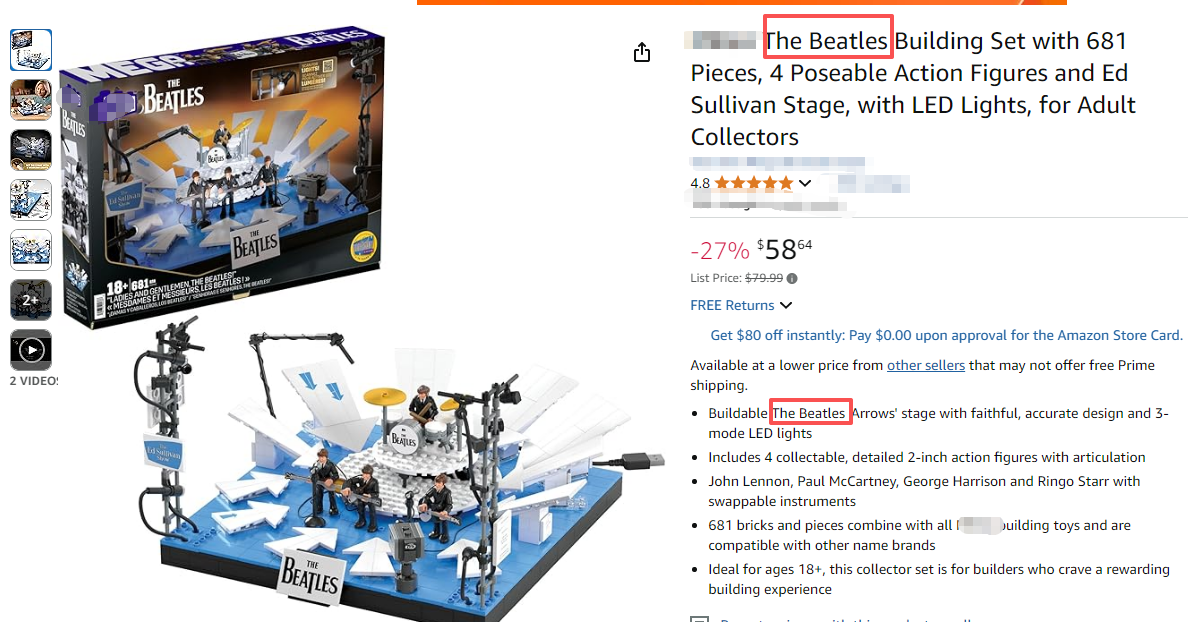Click the 4.8 rating number

[700, 183]
